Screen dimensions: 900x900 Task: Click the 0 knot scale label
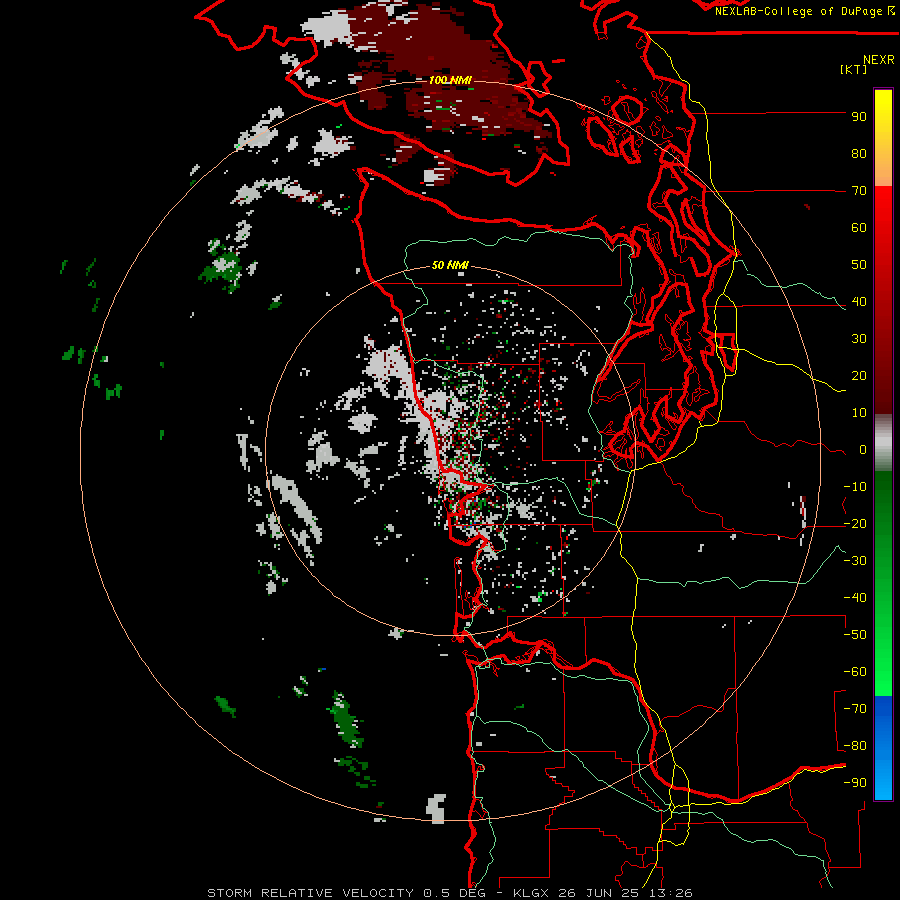(x=863, y=450)
